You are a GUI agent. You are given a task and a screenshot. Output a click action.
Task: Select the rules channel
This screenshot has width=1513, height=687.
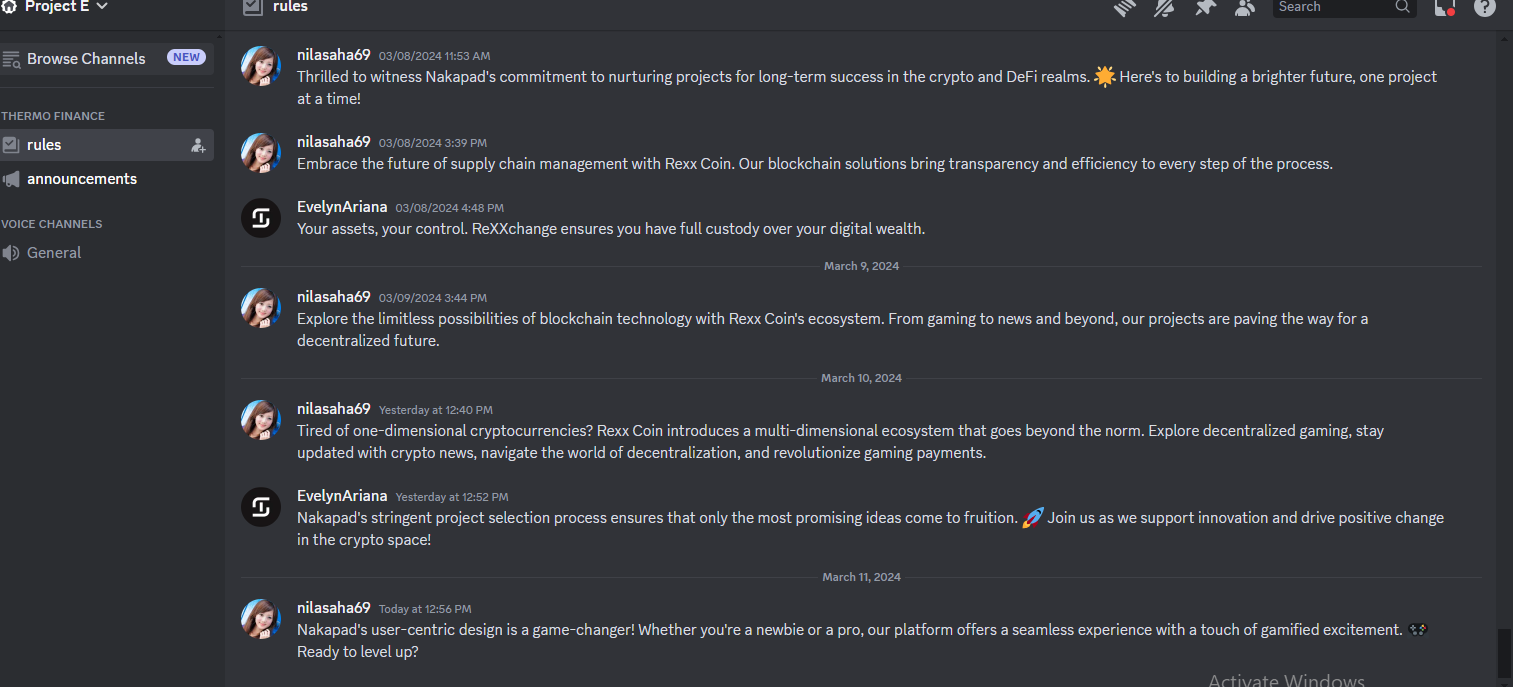pos(106,145)
